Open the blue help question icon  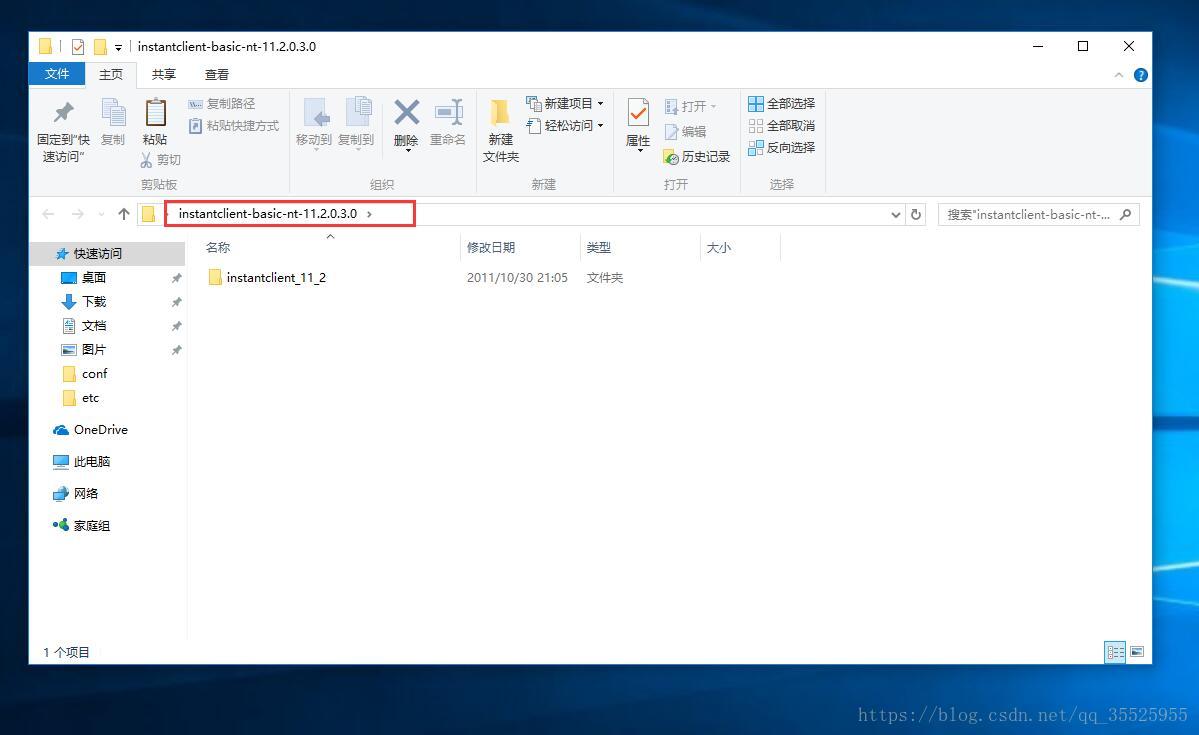point(1141,75)
